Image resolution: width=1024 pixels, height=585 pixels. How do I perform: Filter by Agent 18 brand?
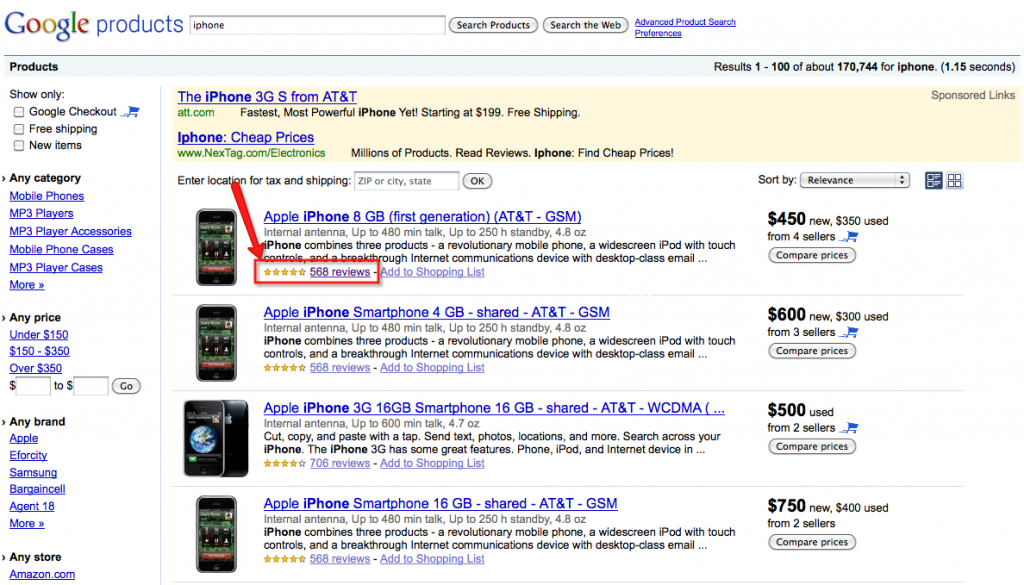pos(32,507)
